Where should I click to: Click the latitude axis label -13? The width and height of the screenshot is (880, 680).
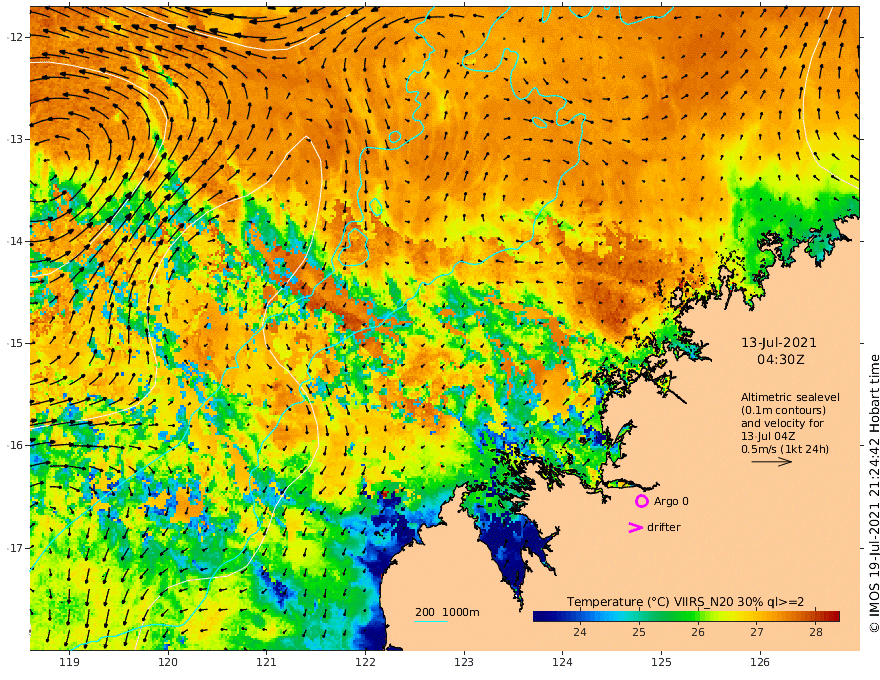[x=15, y=139]
